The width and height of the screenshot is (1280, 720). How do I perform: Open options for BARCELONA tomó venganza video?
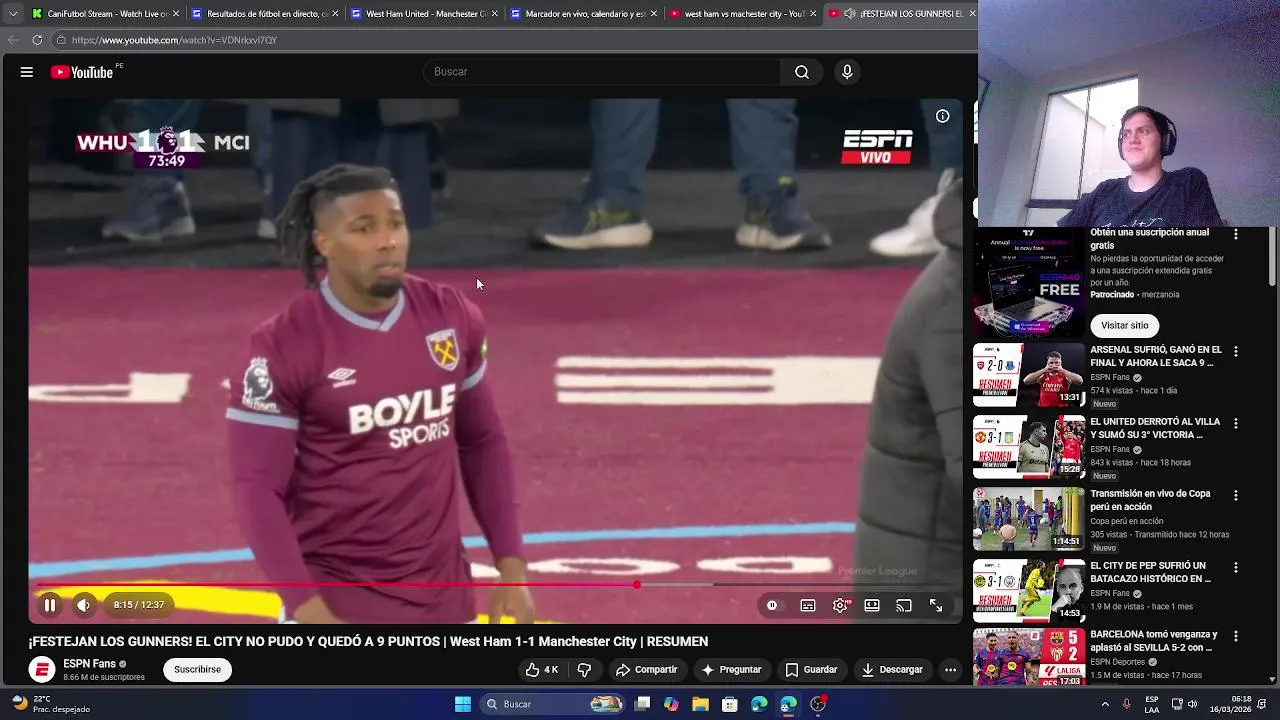[1236, 636]
